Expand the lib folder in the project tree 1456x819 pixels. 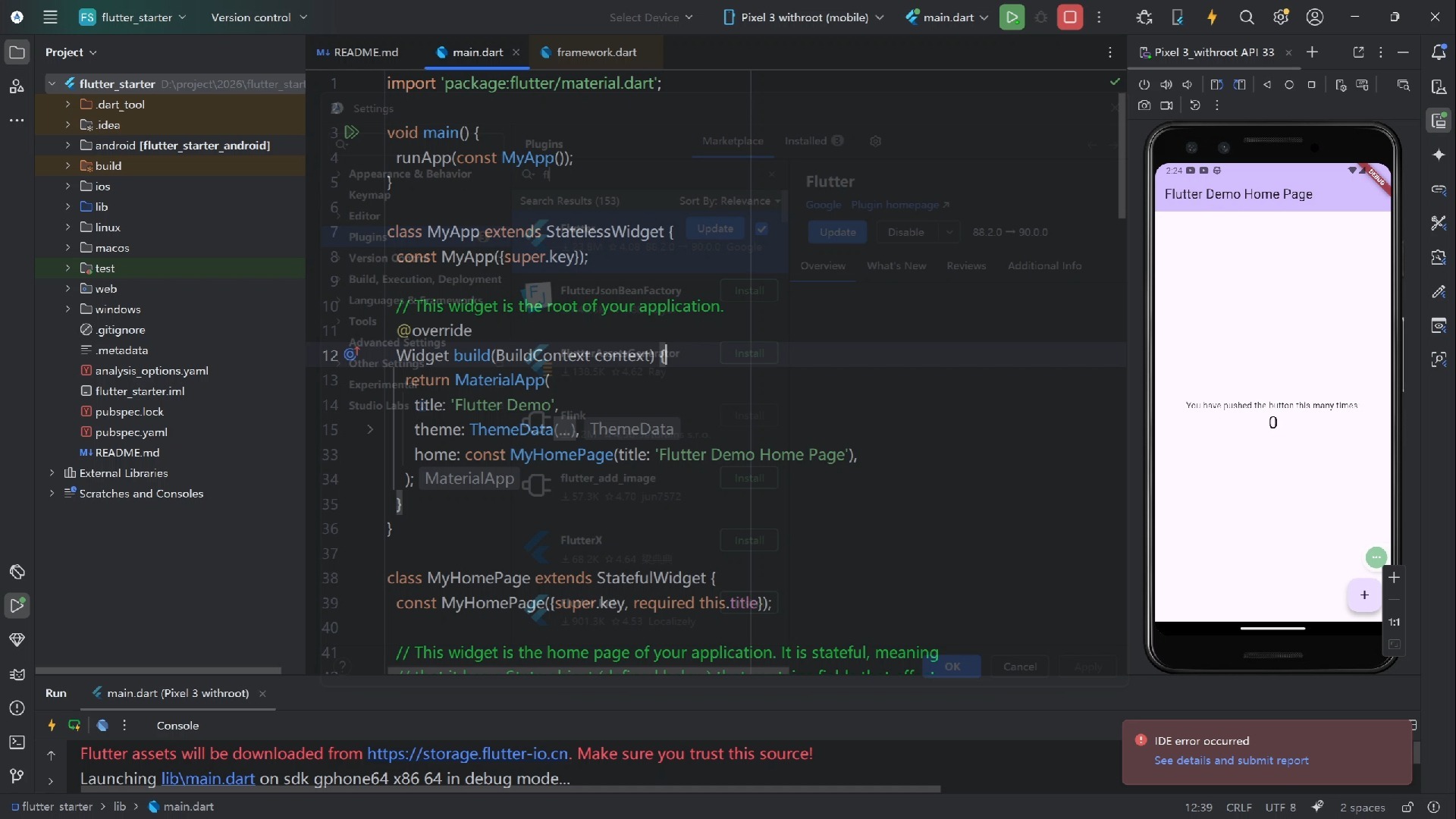67,206
